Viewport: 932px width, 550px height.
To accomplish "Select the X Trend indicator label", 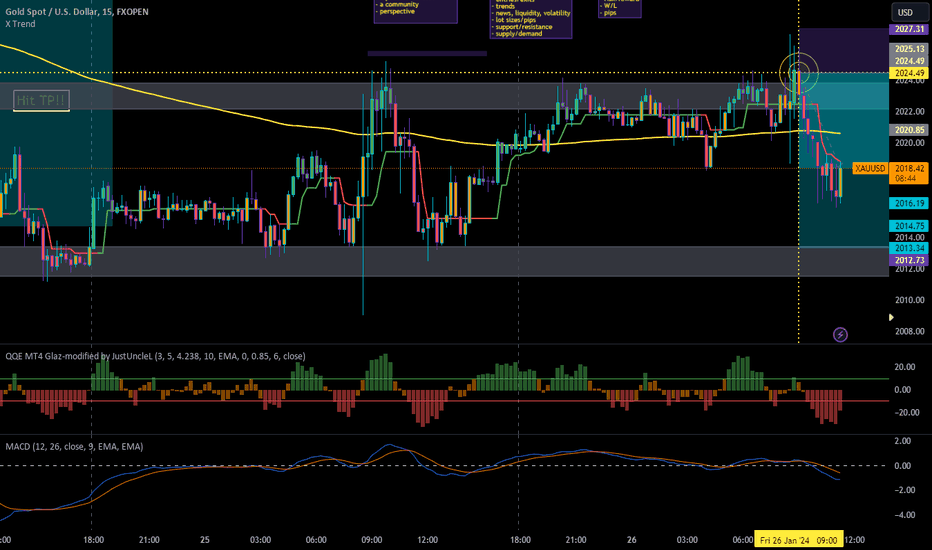I will click(x=20, y=24).
